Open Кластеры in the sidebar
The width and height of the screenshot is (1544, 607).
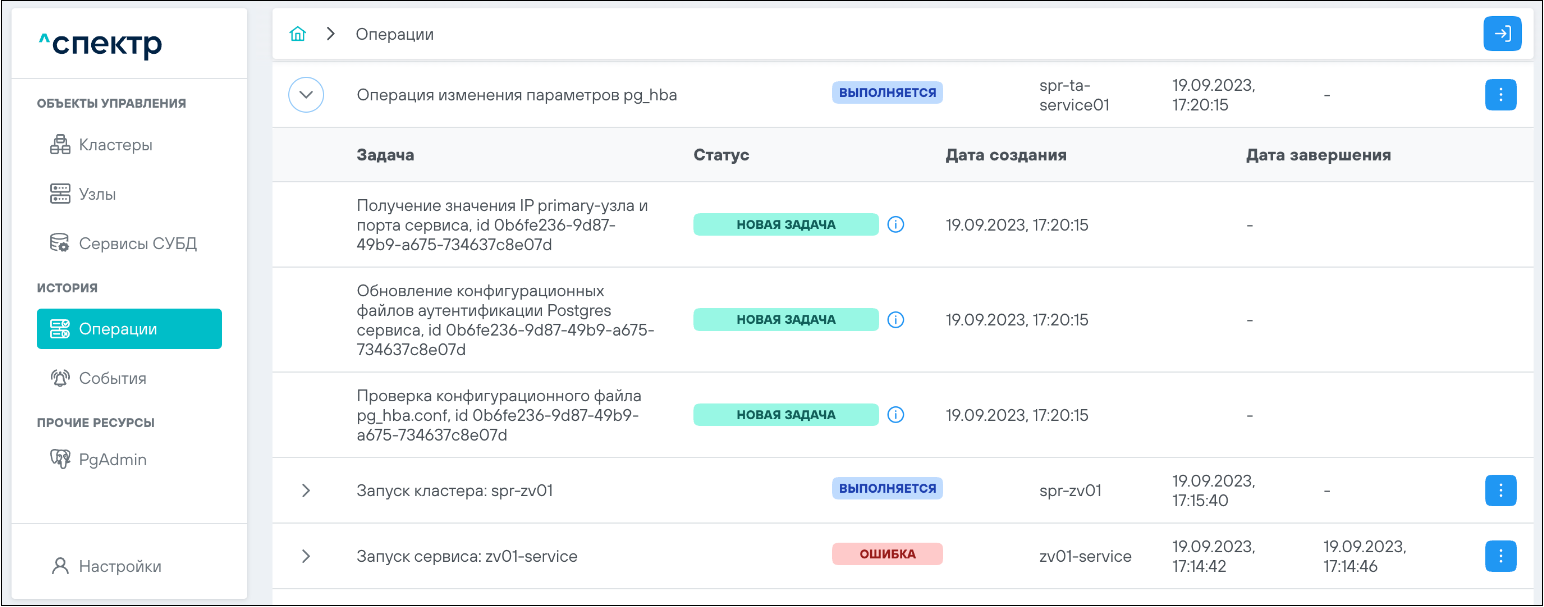click(x=115, y=145)
